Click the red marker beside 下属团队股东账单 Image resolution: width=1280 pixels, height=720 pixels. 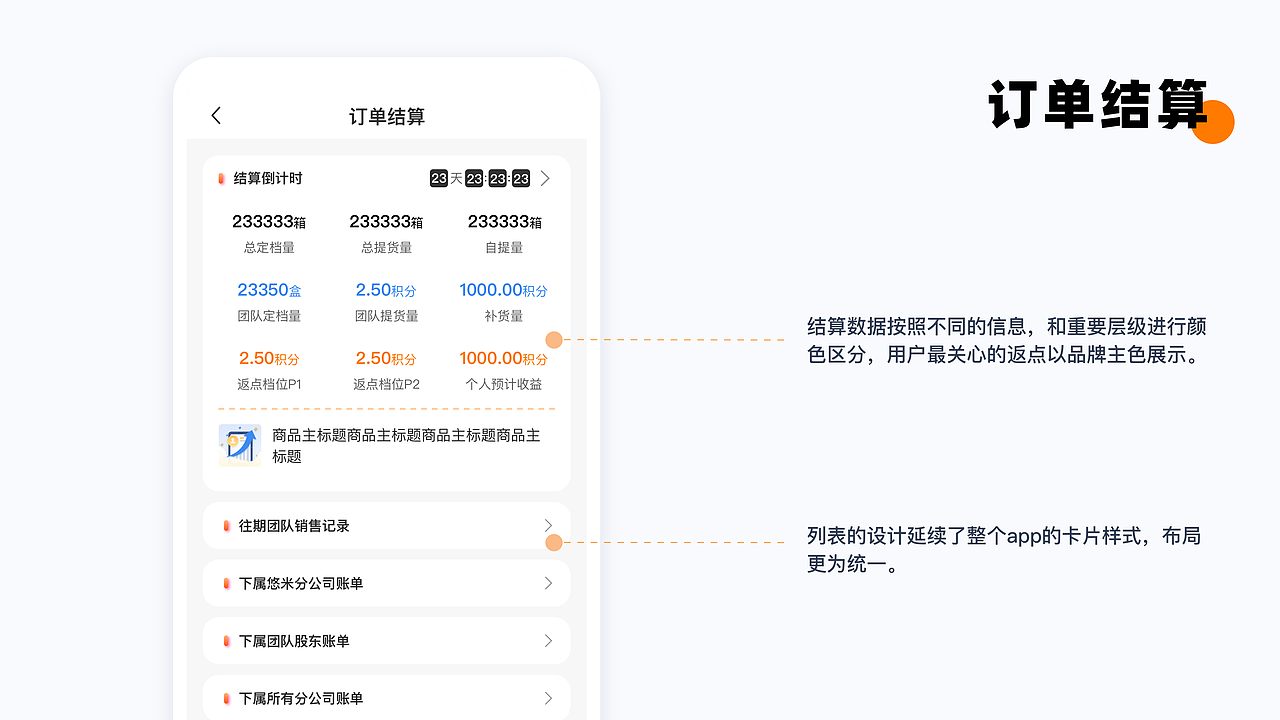(x=227, y=641)
